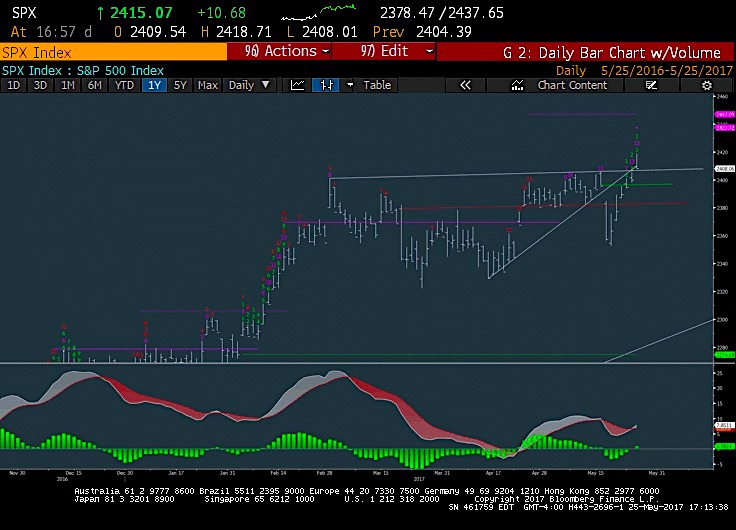This screenshot has width=736, height=530.
Task: Click the current price label 2408 on axis
Action: click(725, 168)
